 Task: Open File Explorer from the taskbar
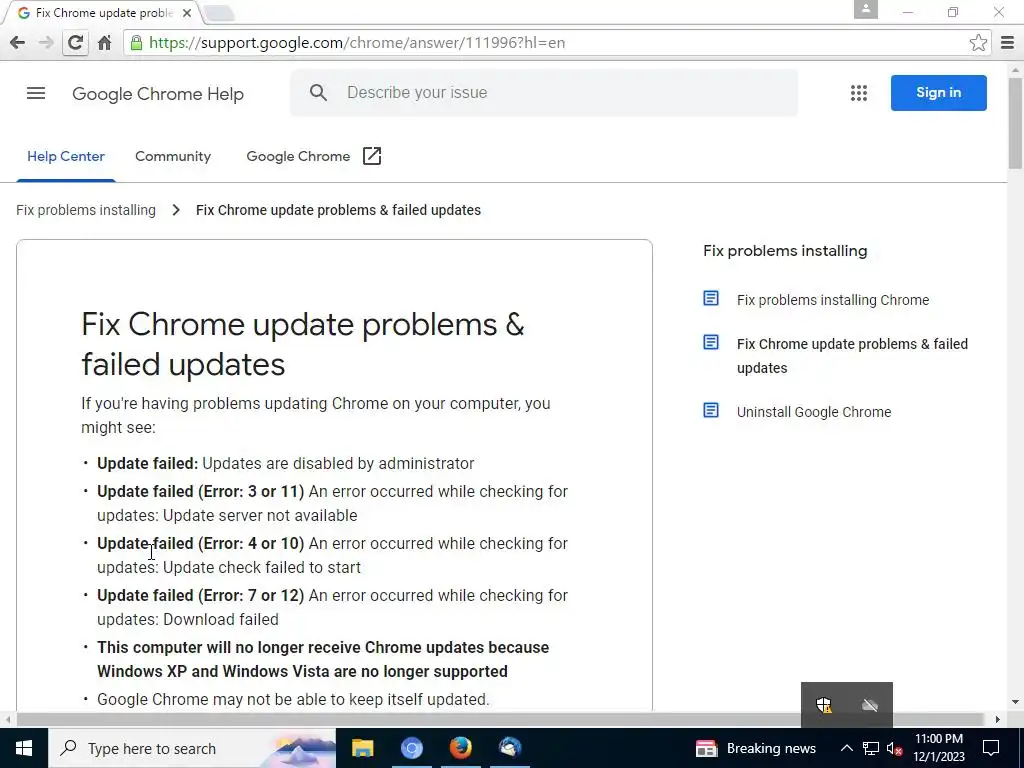pyautogui.click(x=362, y=748)
